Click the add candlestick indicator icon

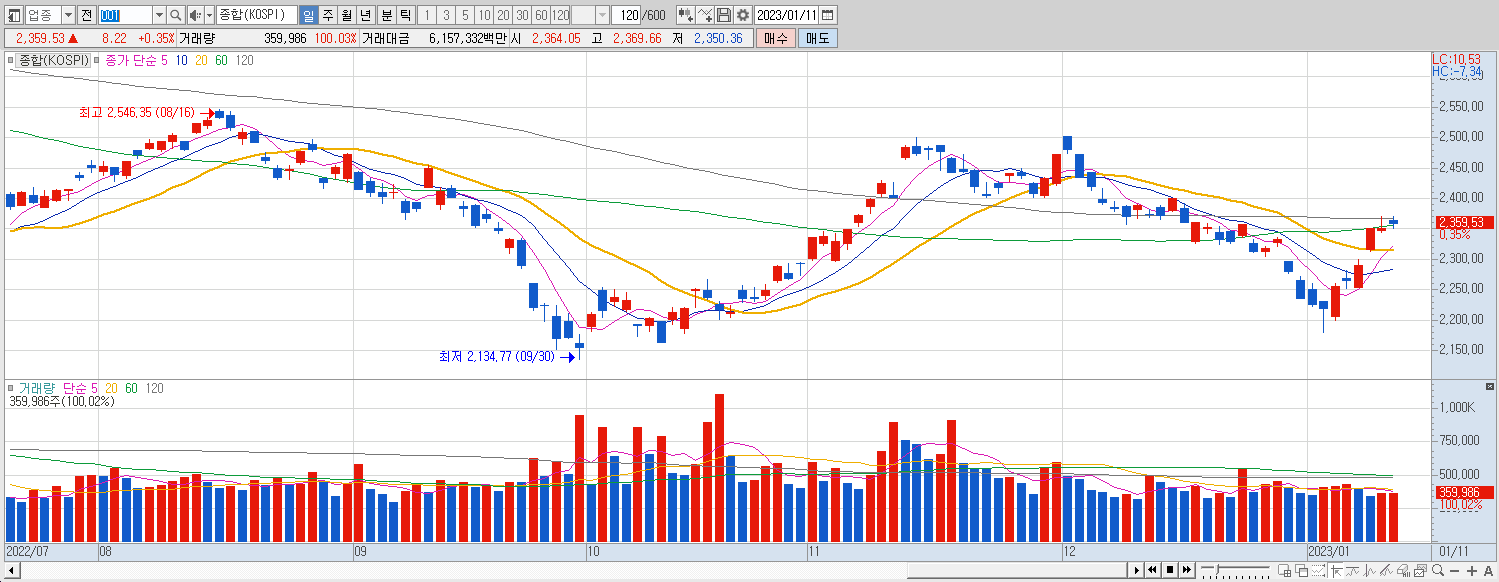coord(686,15)
